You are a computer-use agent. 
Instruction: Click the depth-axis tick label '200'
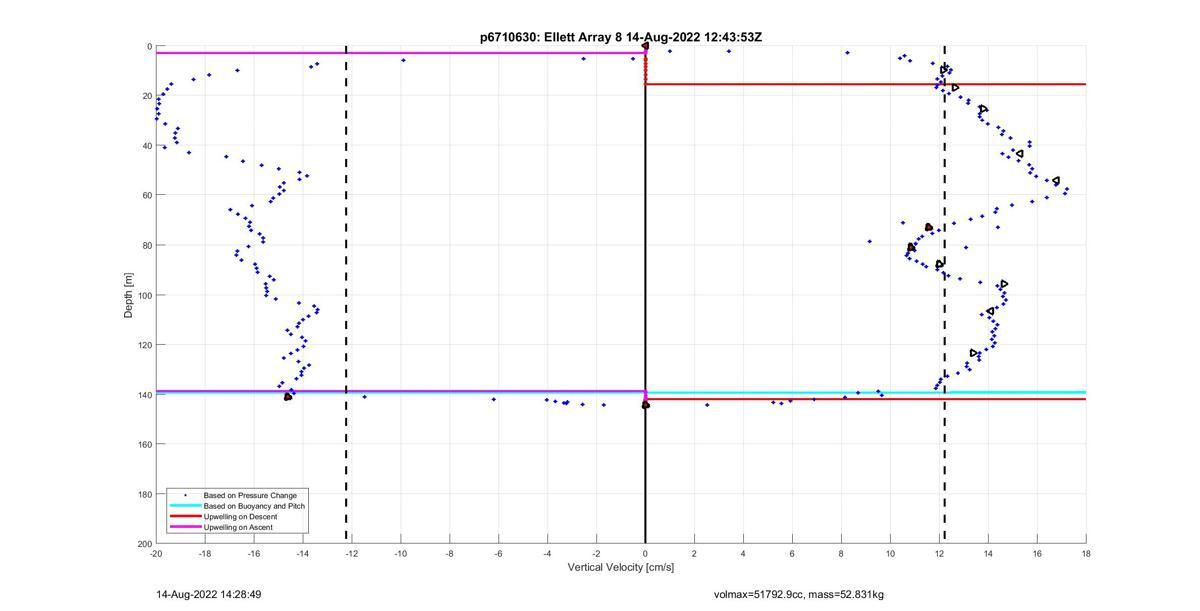pyautogui.click(x=144, y=543)
